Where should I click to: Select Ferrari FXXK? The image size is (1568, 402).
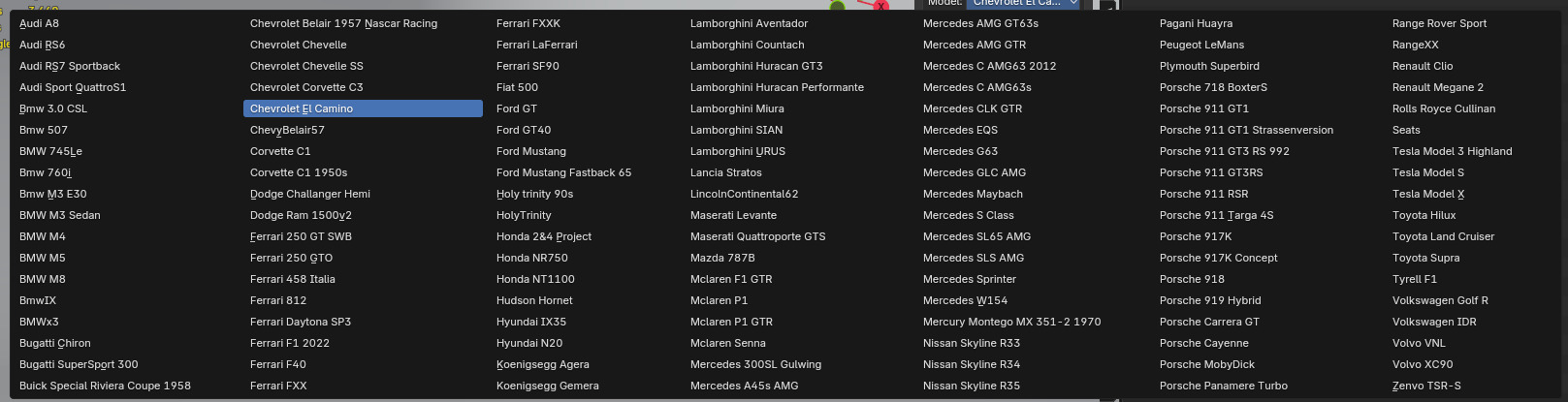[x=528, y=23]
